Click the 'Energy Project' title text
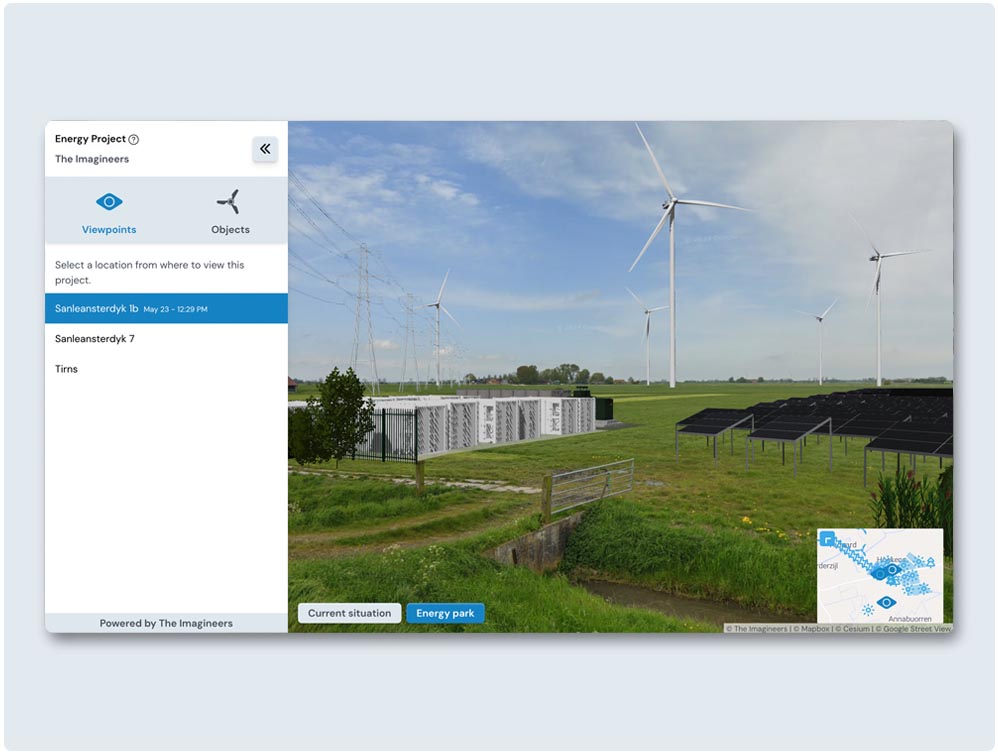 pos(90,139)
